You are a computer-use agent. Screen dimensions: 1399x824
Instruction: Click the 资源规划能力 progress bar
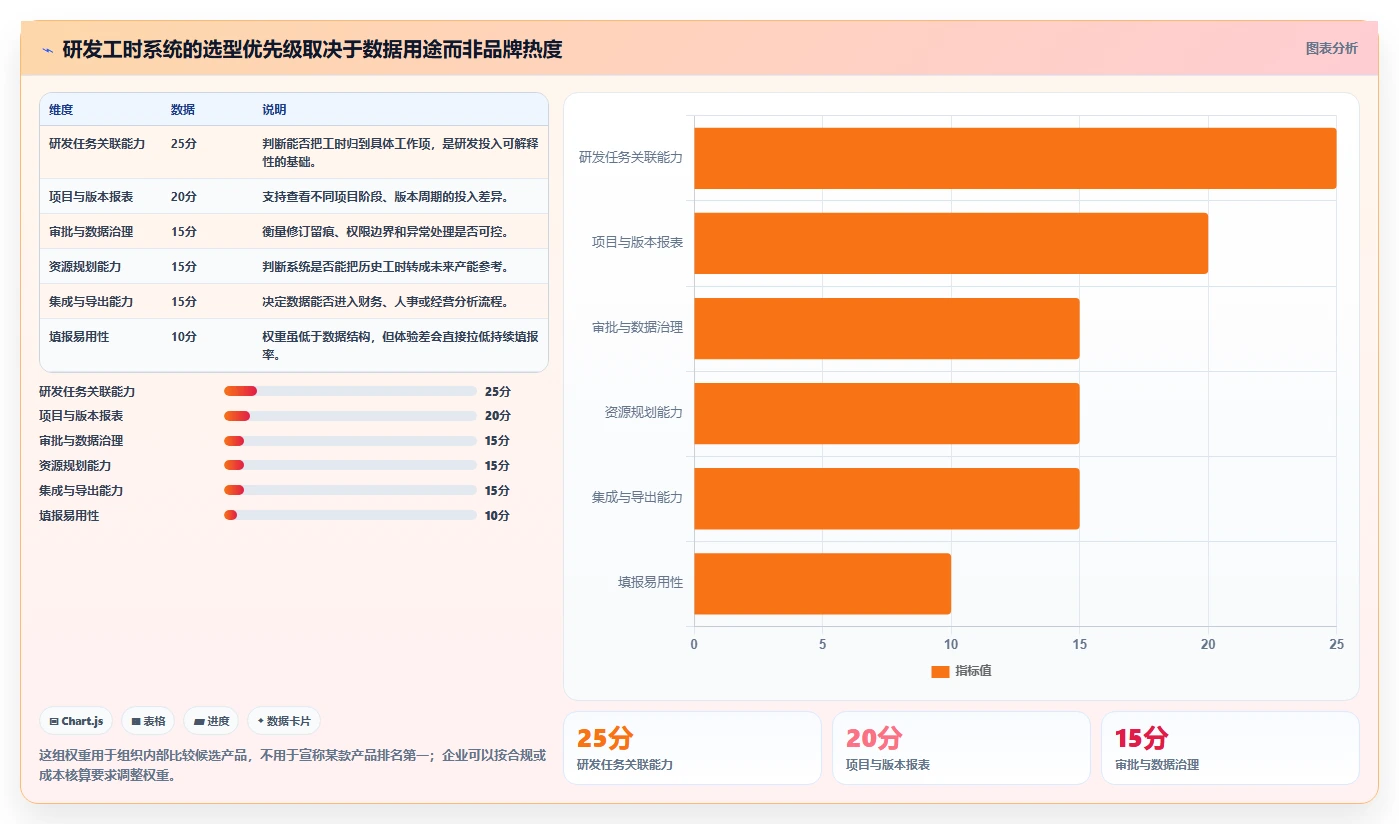pos(350,465)
